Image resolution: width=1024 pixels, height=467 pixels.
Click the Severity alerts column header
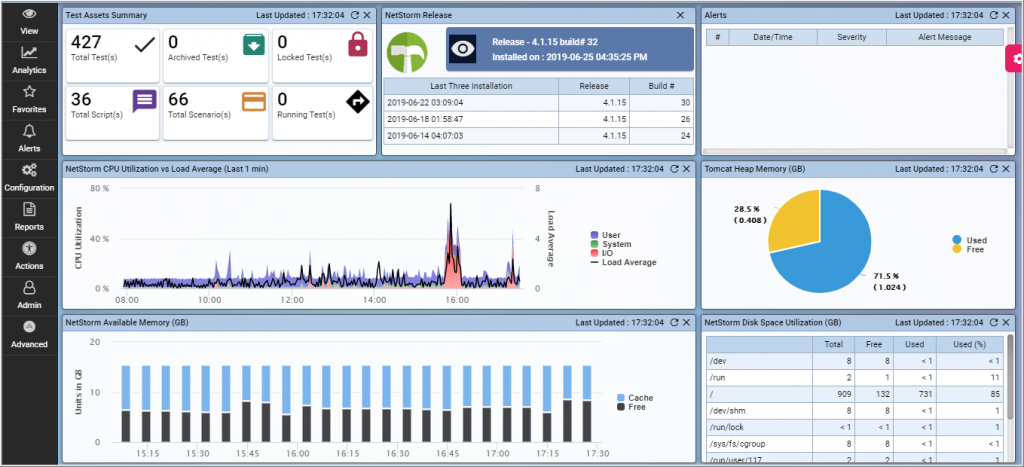(852, 37)
